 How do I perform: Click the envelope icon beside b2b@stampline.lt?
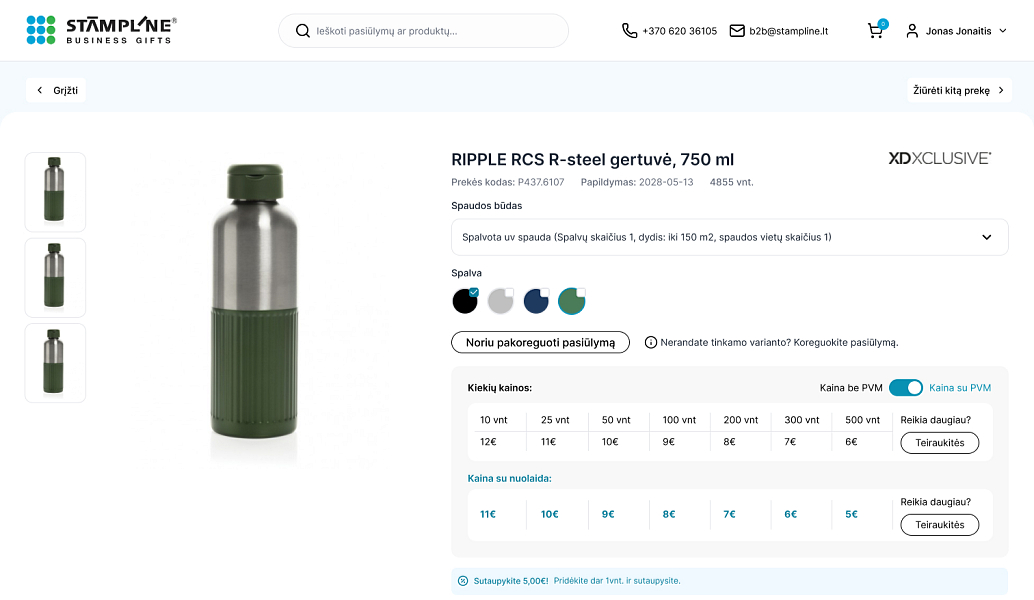[737, 31]
